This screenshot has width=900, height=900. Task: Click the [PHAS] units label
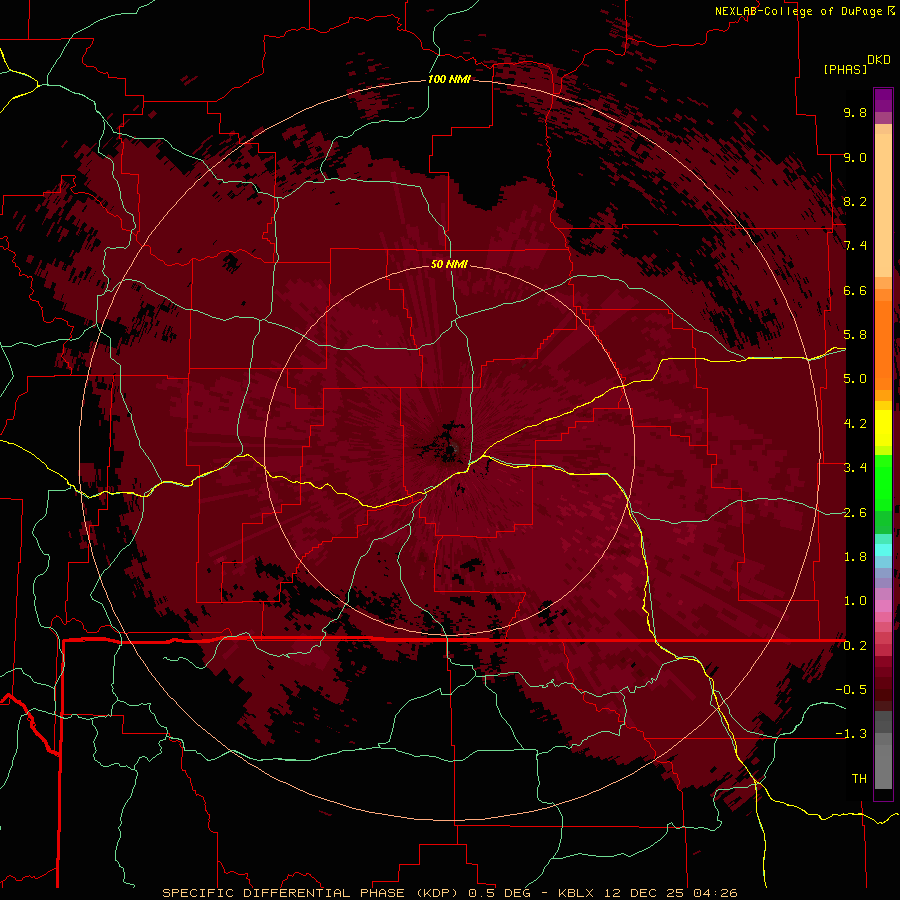click(845, 69)
